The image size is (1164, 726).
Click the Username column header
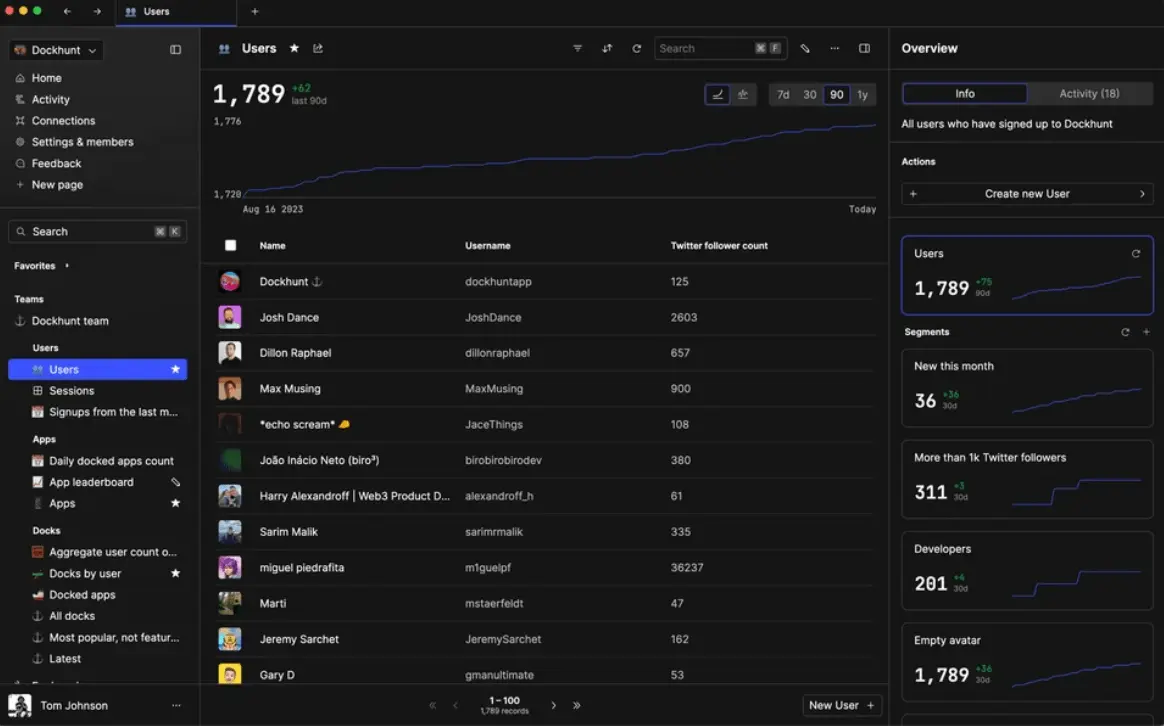(488, 246)
